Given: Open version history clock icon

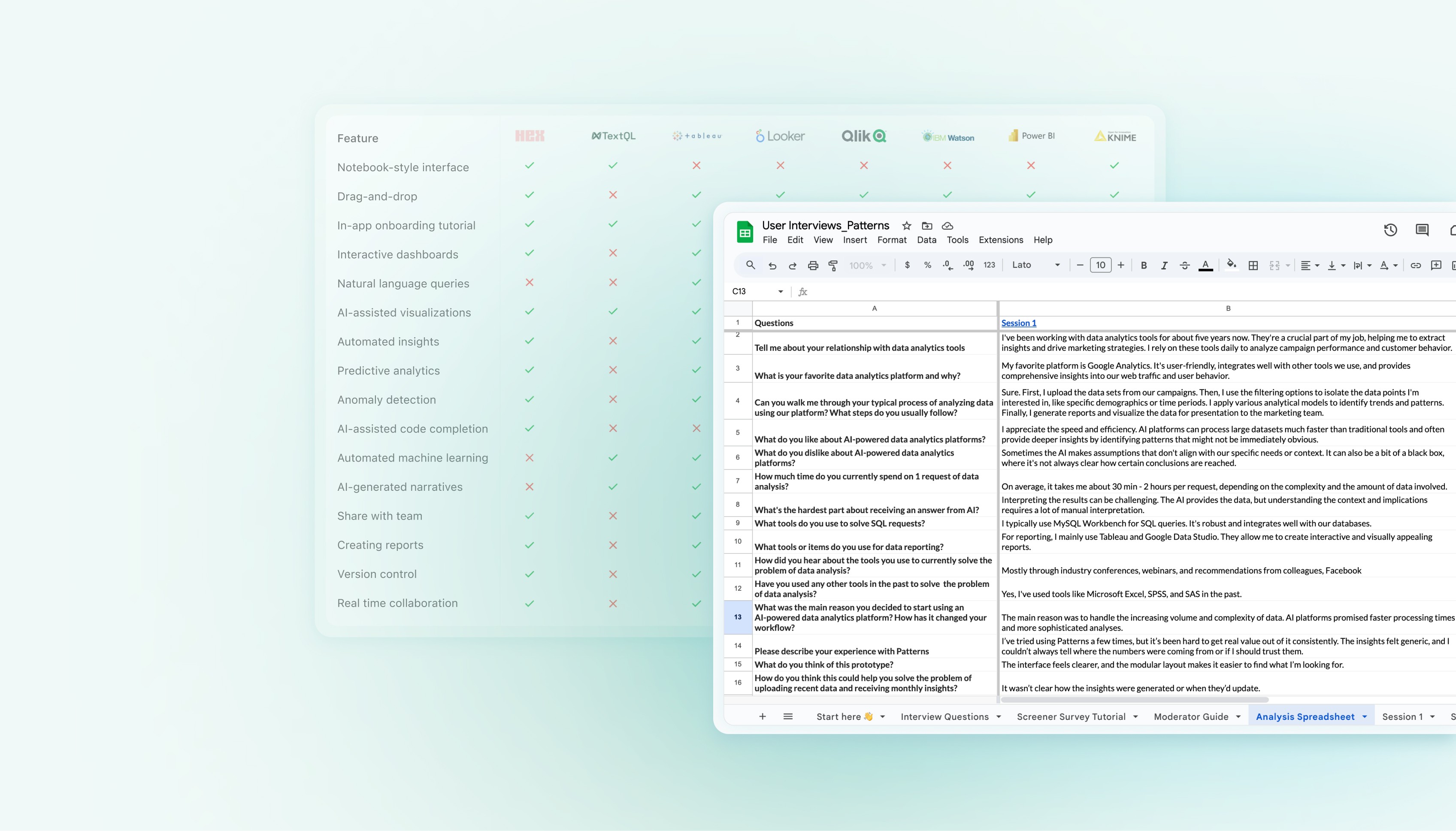Looking at the screenshot, I should pyautogui.click(x=1390, y=230).
